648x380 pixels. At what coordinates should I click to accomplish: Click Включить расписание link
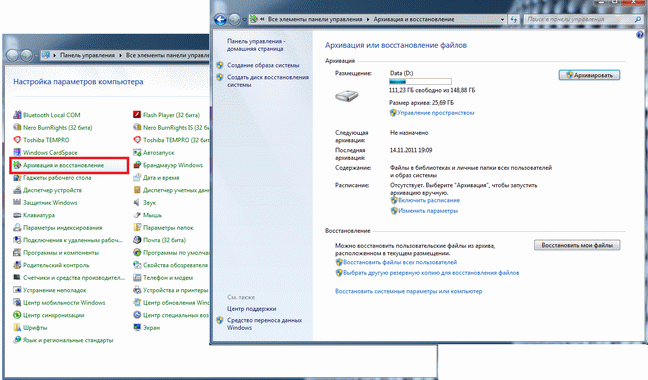pyautogui.click(x=429, y=200)
